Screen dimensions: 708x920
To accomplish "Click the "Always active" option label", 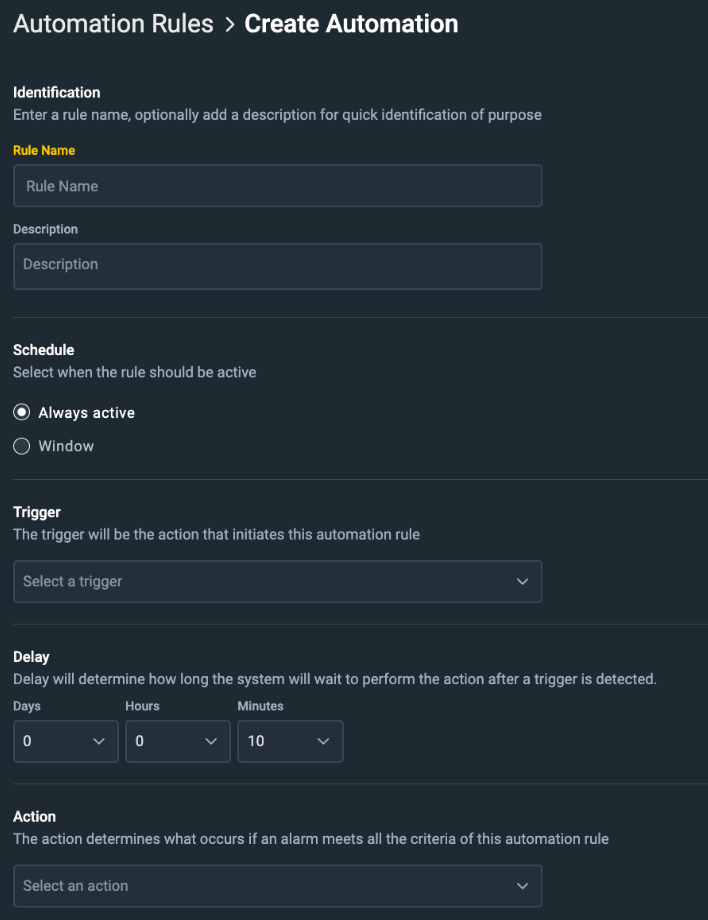I will pyautogui.click(x=86, y=413).
